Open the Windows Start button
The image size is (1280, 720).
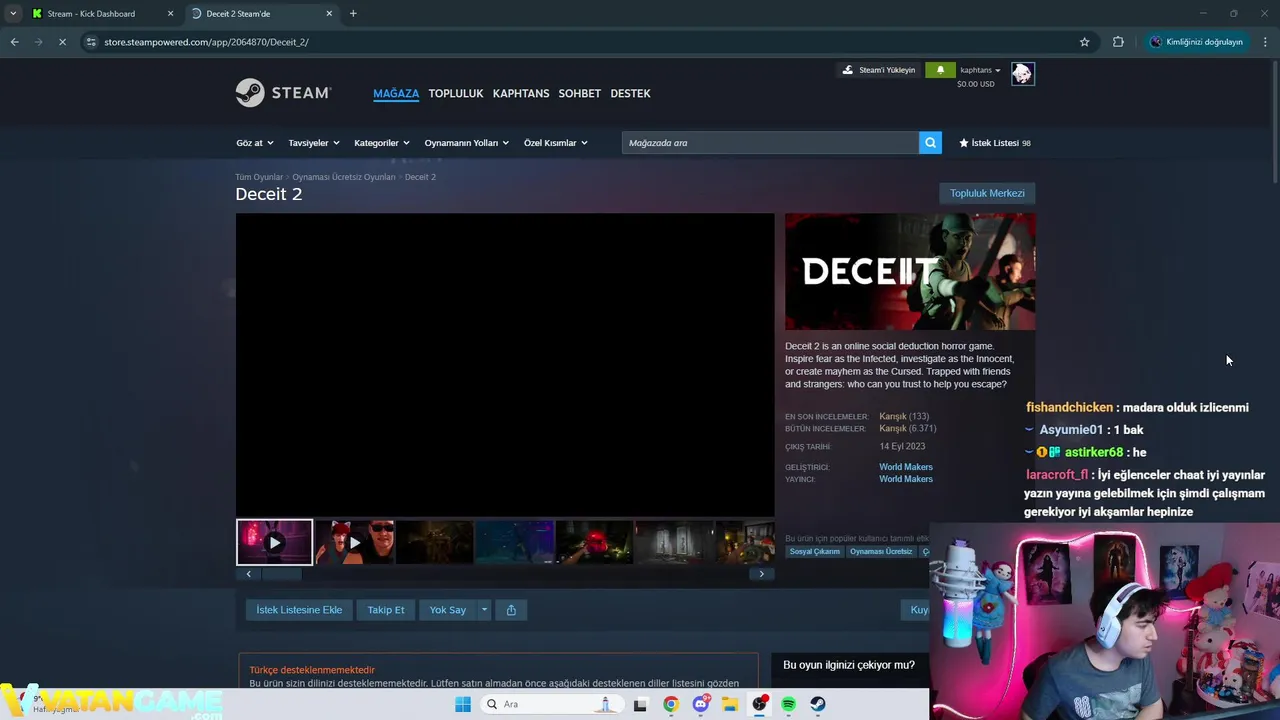(463, 704)
